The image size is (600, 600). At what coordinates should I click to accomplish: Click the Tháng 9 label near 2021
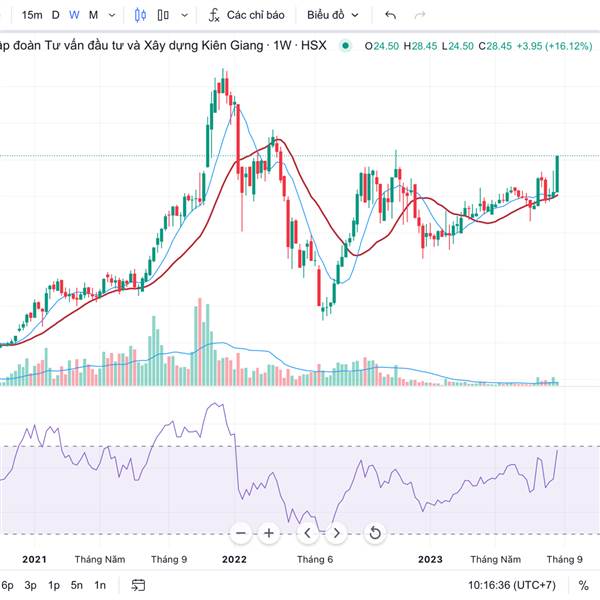coord(169,559)
